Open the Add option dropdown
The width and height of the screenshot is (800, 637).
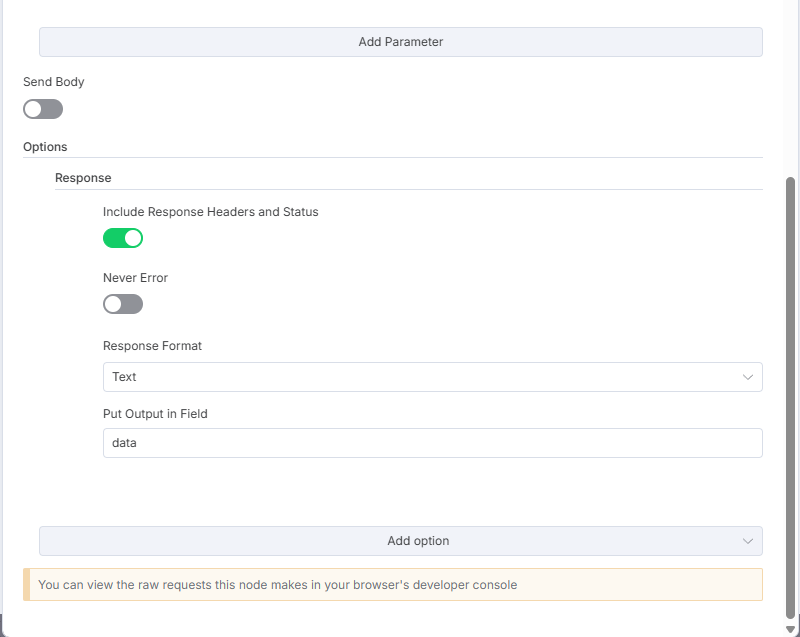401,541
